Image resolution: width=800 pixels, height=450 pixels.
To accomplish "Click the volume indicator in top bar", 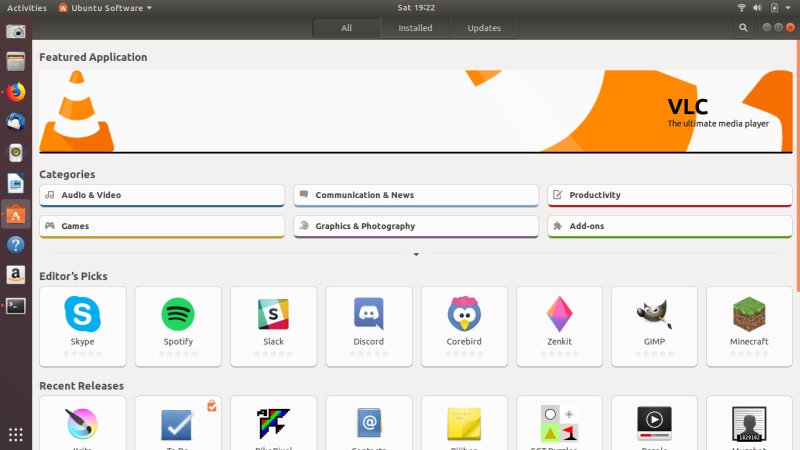I will click(758, 8).
